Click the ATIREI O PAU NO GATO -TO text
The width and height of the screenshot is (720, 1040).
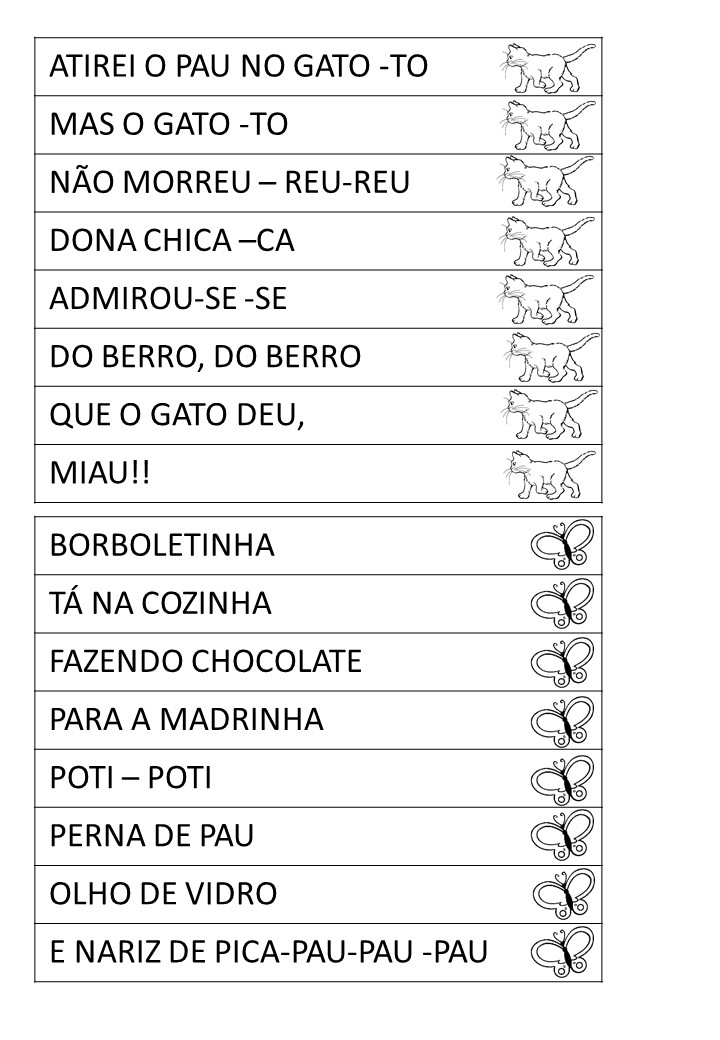pyautogui.click(x=238, y=67)
